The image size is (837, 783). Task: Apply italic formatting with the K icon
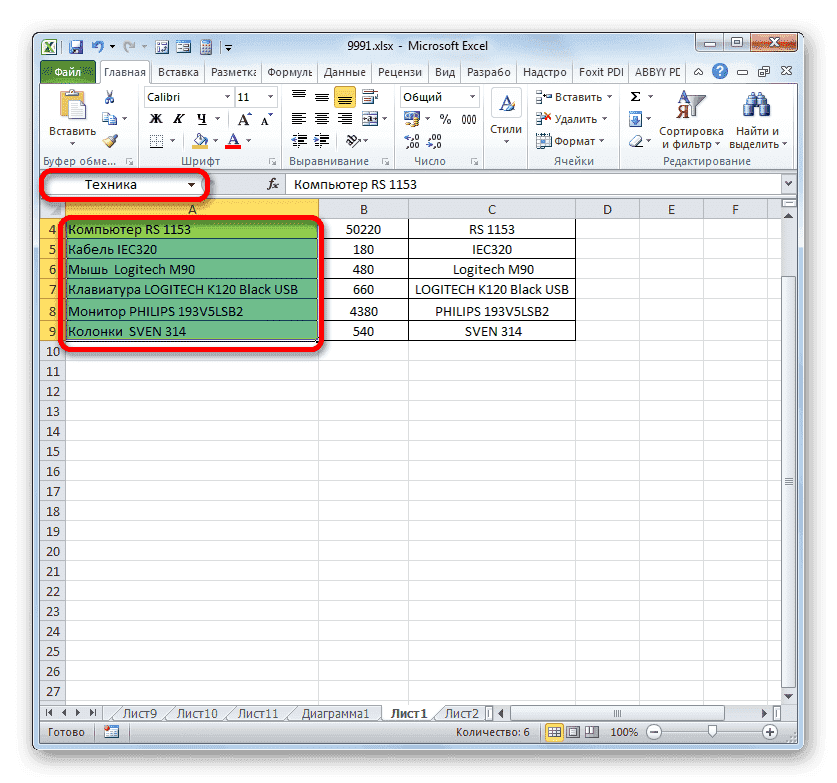(x=178, y=119)
